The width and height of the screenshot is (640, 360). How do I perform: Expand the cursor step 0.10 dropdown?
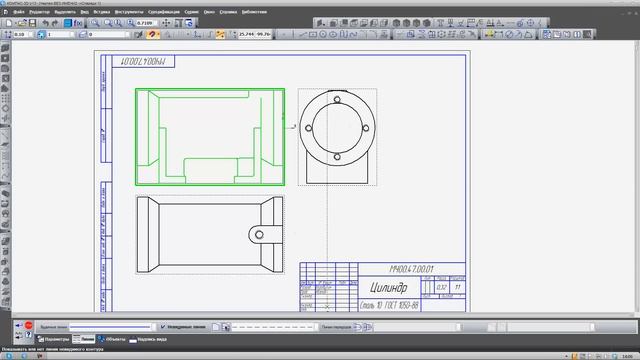pyautogui.click(x=31, y=35)
